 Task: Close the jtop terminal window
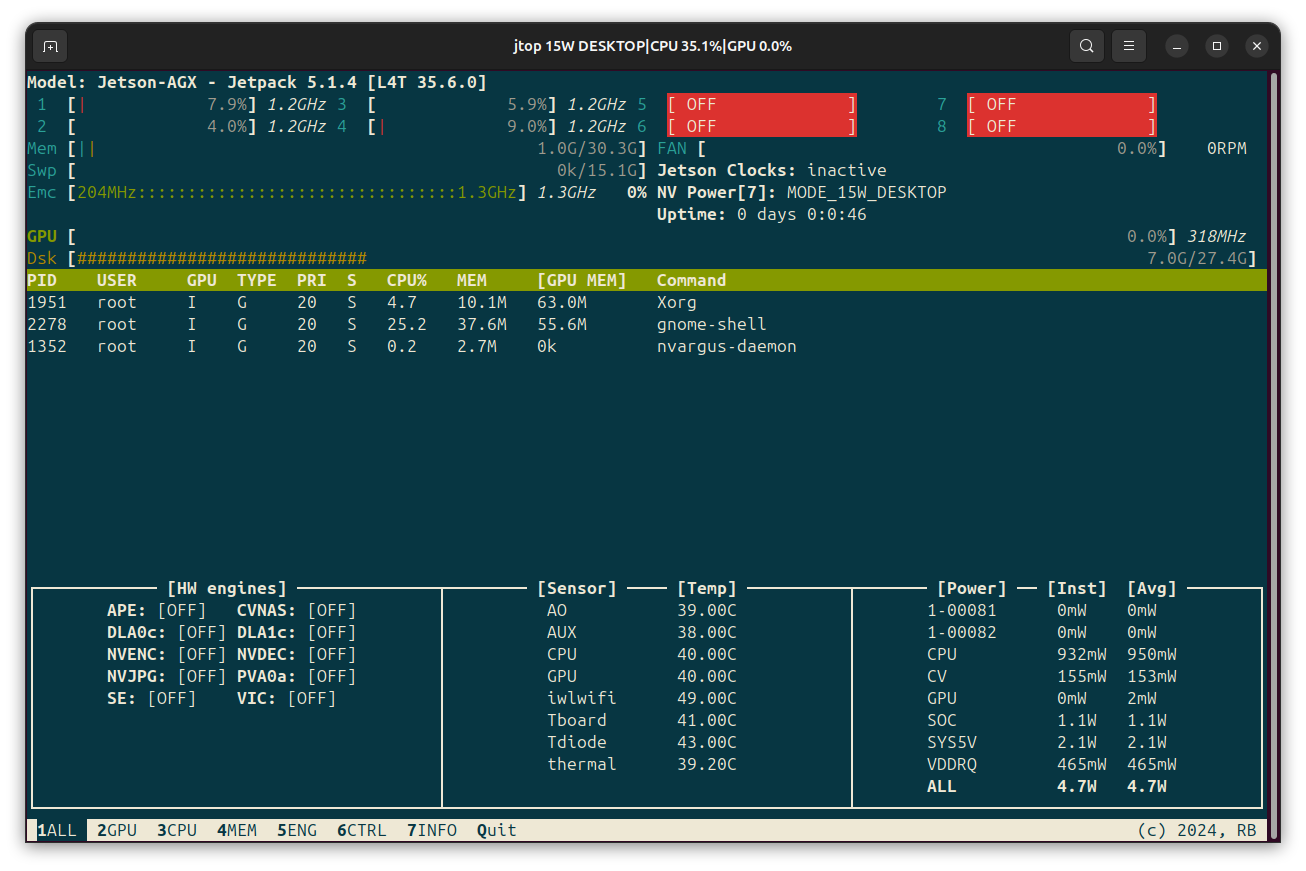pos(1258,46)
